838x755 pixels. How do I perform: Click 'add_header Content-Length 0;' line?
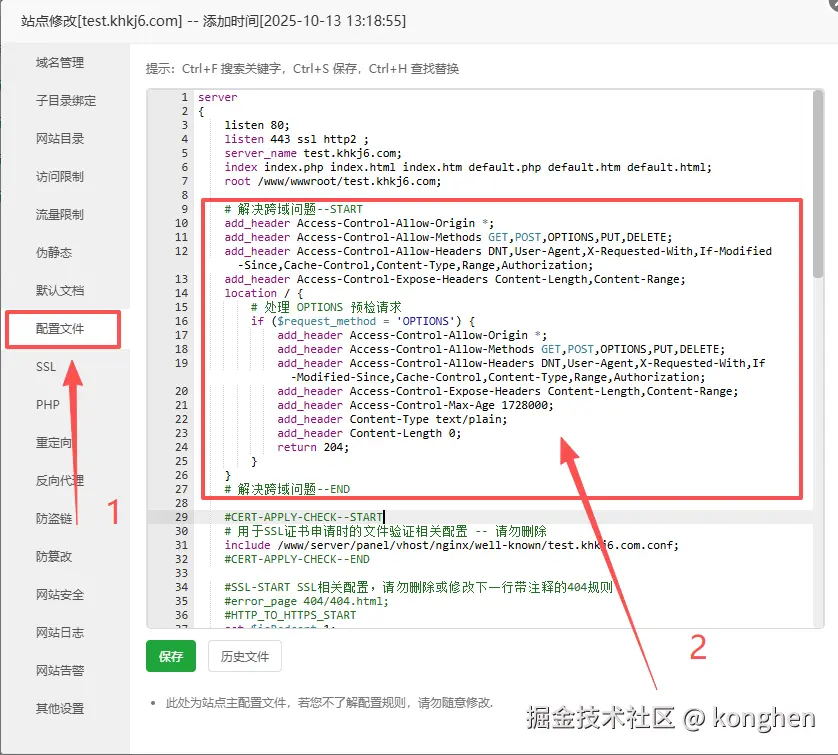click(369, 433)
